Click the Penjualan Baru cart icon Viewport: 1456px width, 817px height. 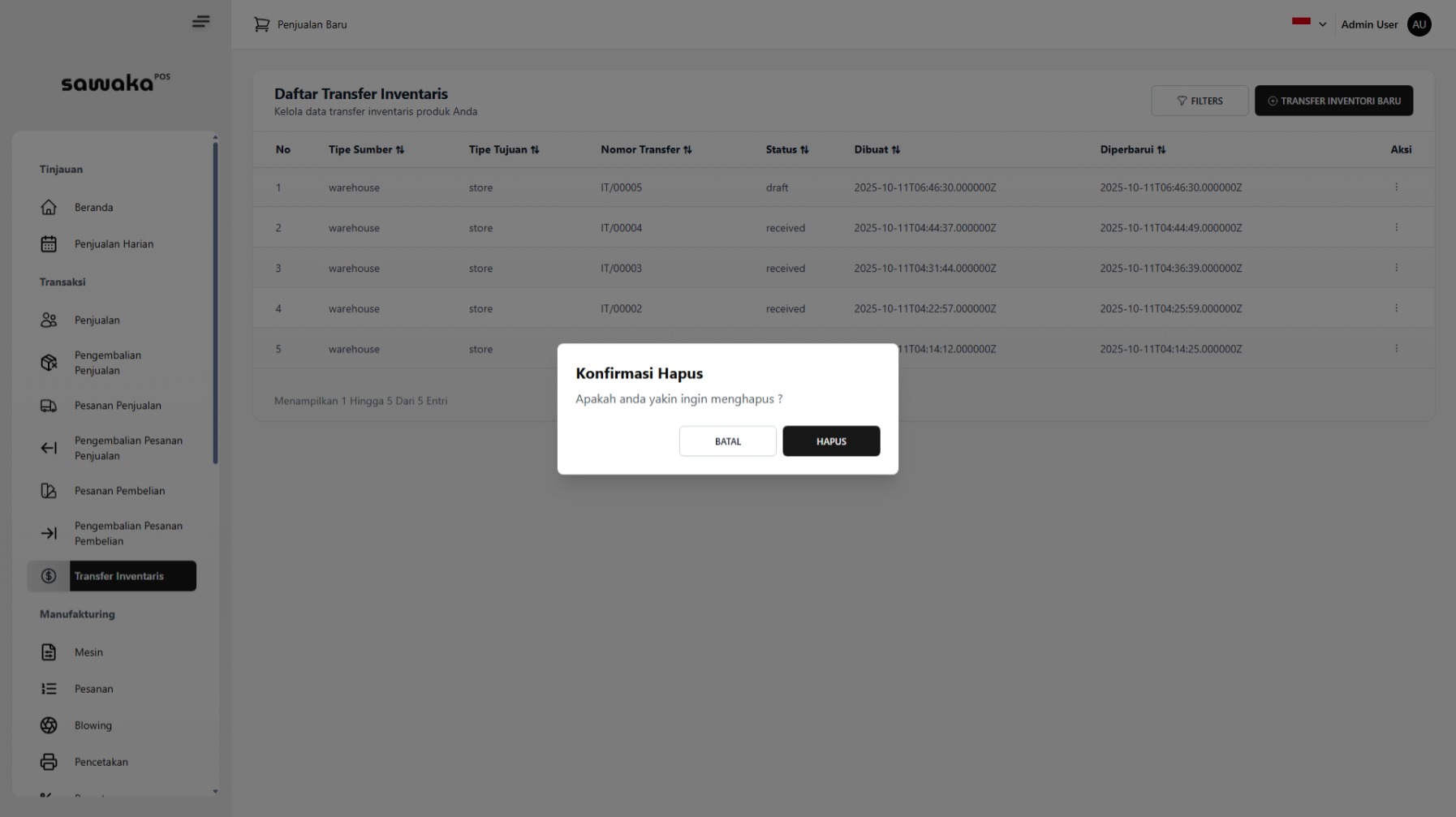[x=261, y=24]
